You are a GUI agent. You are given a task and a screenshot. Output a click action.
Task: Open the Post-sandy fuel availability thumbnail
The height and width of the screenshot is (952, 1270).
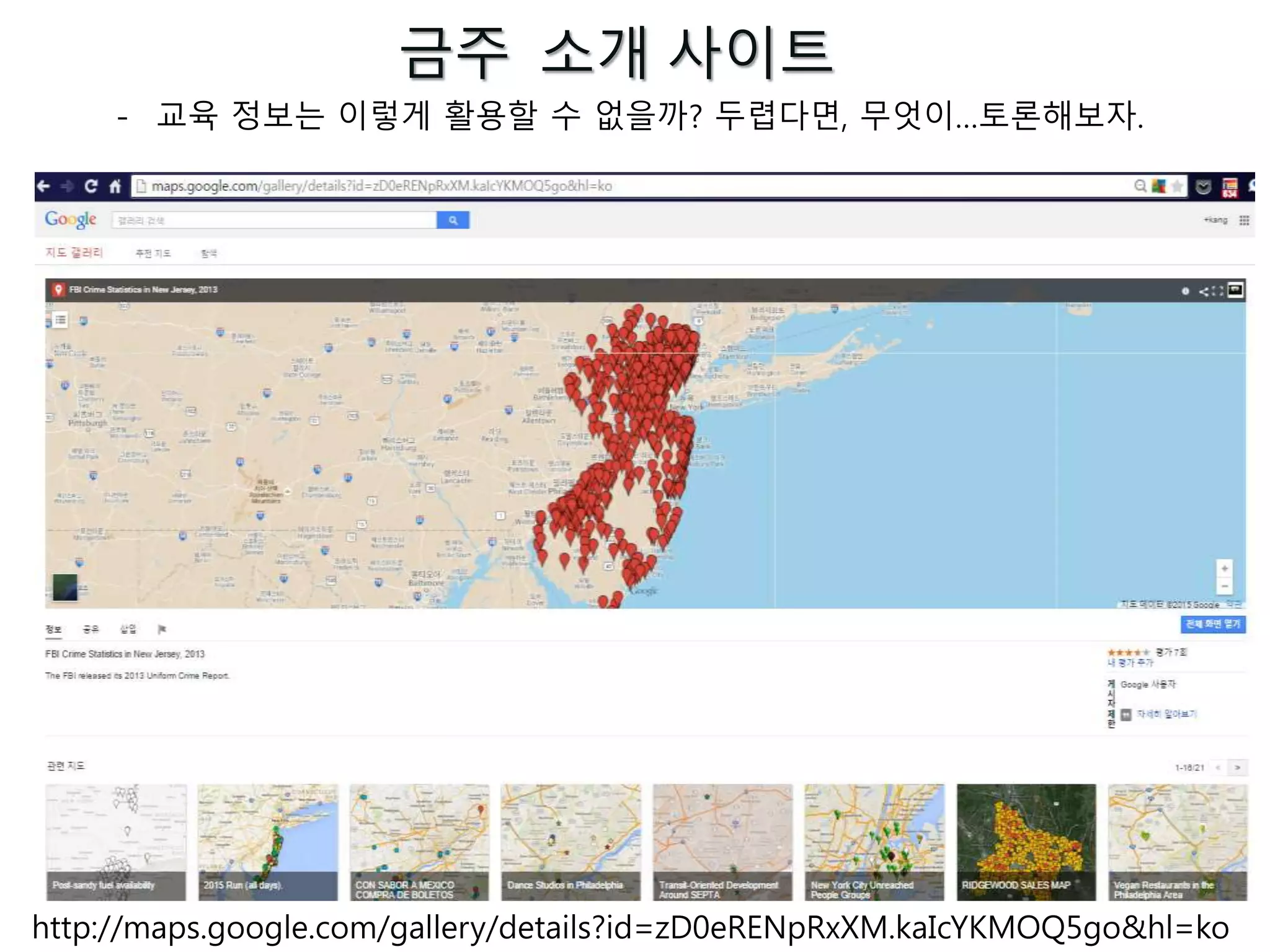(116, 842)
